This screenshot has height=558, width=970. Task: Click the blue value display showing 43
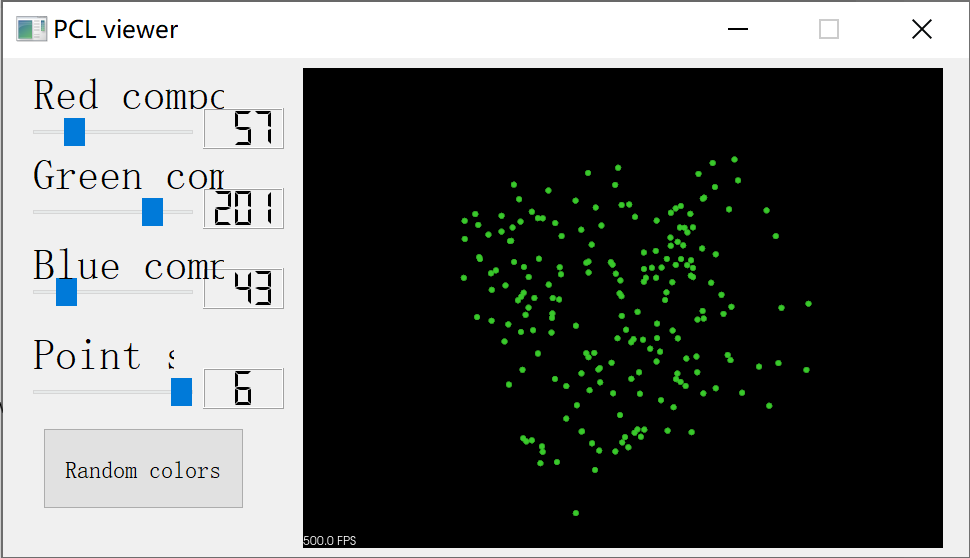(x=244, y=288)
